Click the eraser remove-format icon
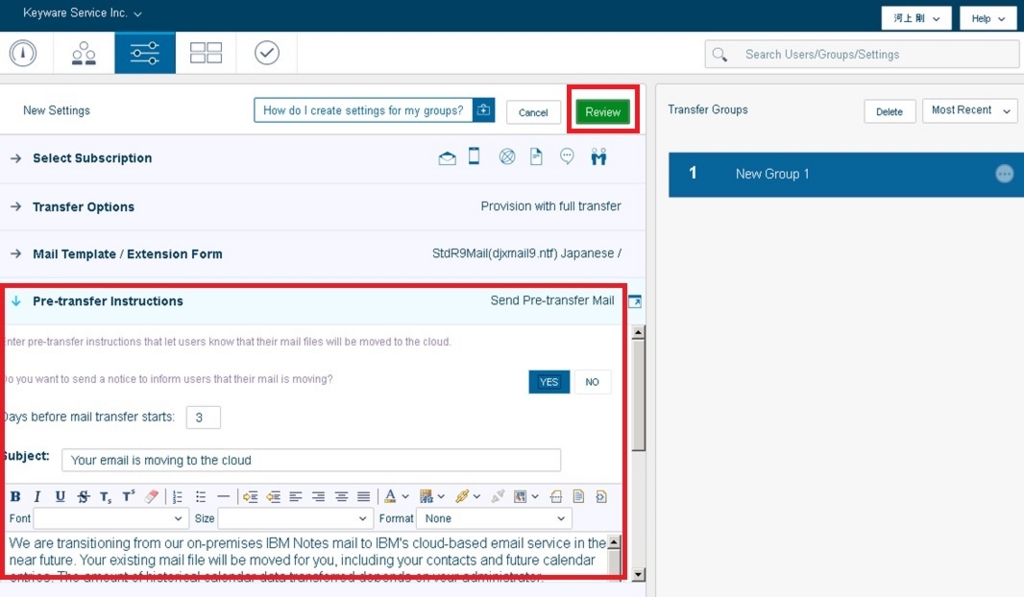 coord(152,496)
